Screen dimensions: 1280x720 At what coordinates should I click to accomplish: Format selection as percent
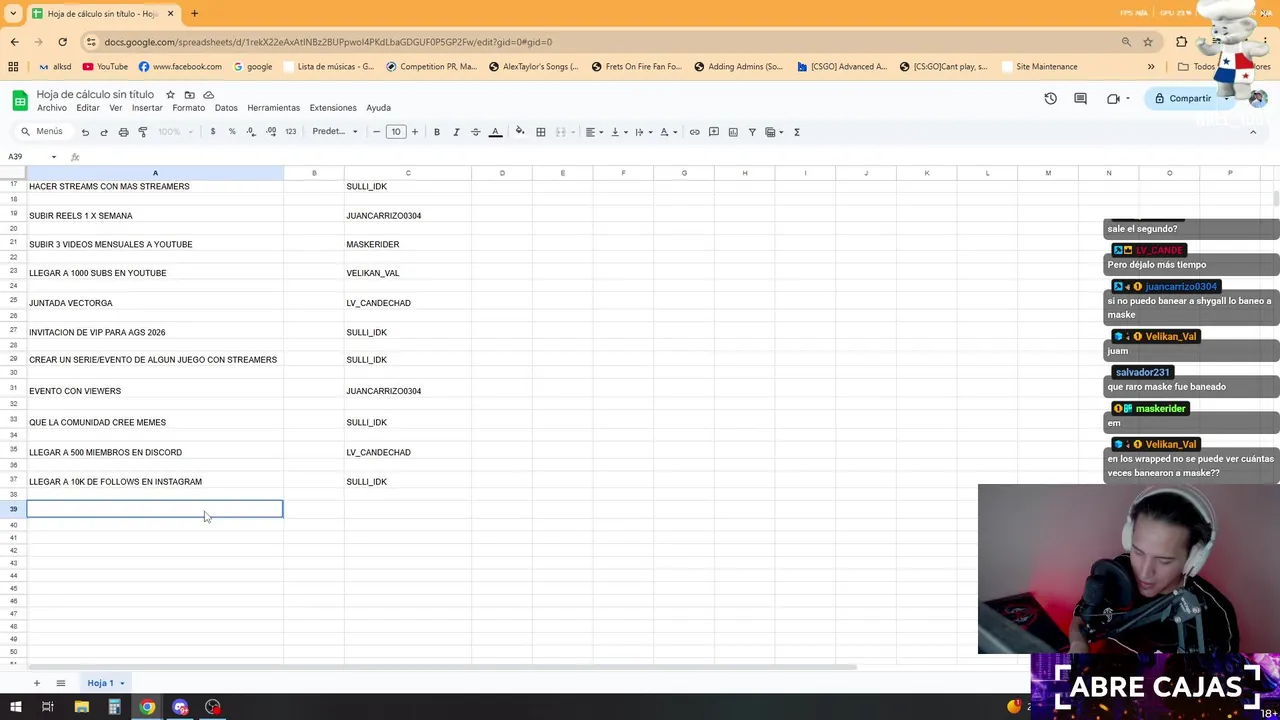pyautogui.click(x=232, y=132)
